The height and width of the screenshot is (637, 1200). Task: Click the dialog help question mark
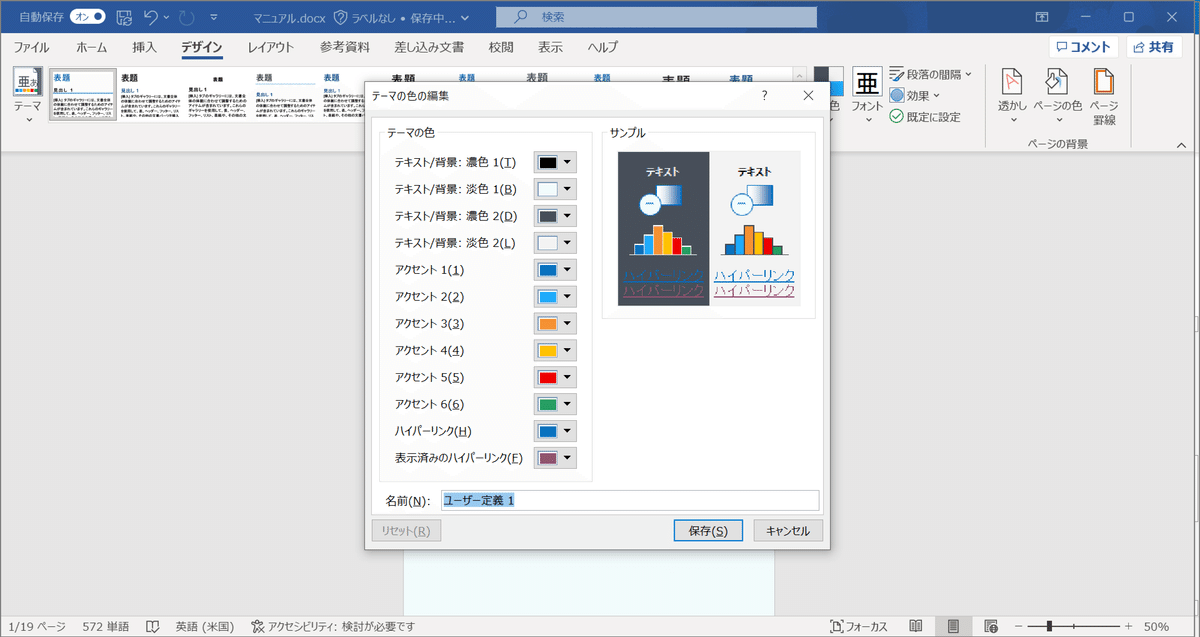pyautogui.click(x=764, y=95)
